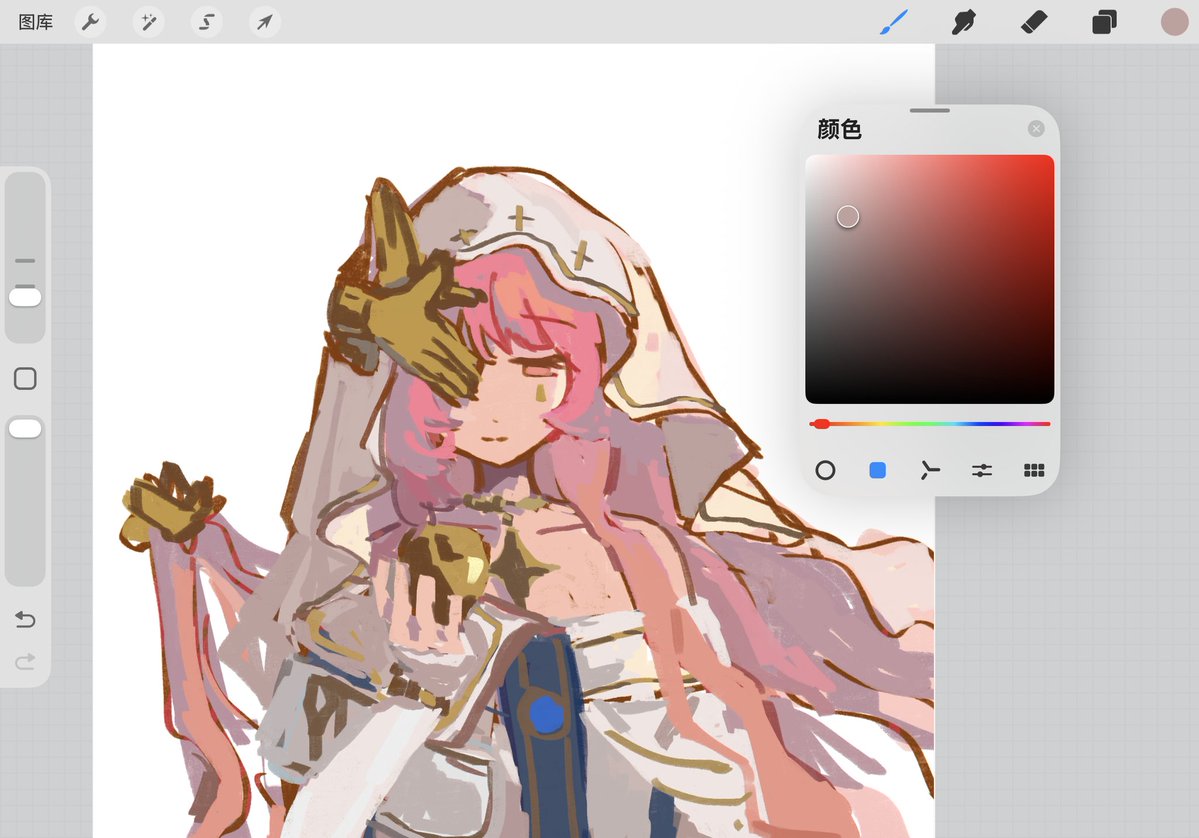Switch to Palettes grid tab
The width and height of the screenshot is (1199, 838).
1034,470
